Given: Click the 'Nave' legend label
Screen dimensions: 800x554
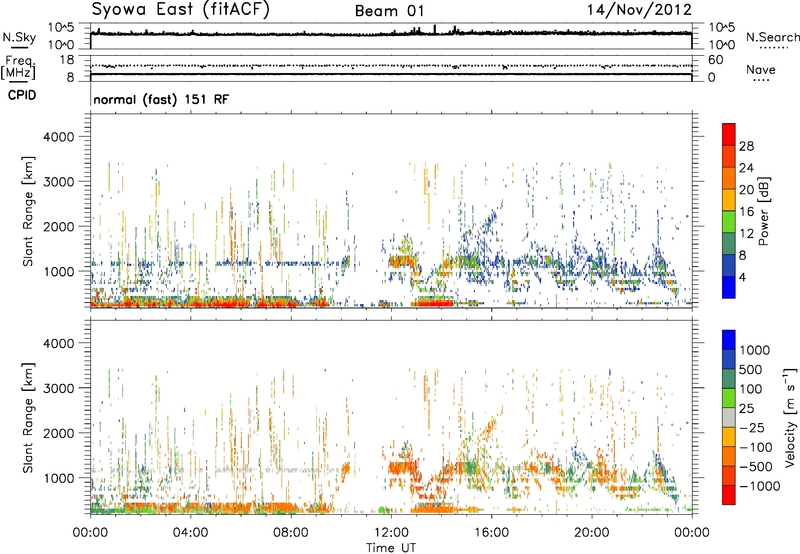Looking at the screenshot, I should point(761,70).
